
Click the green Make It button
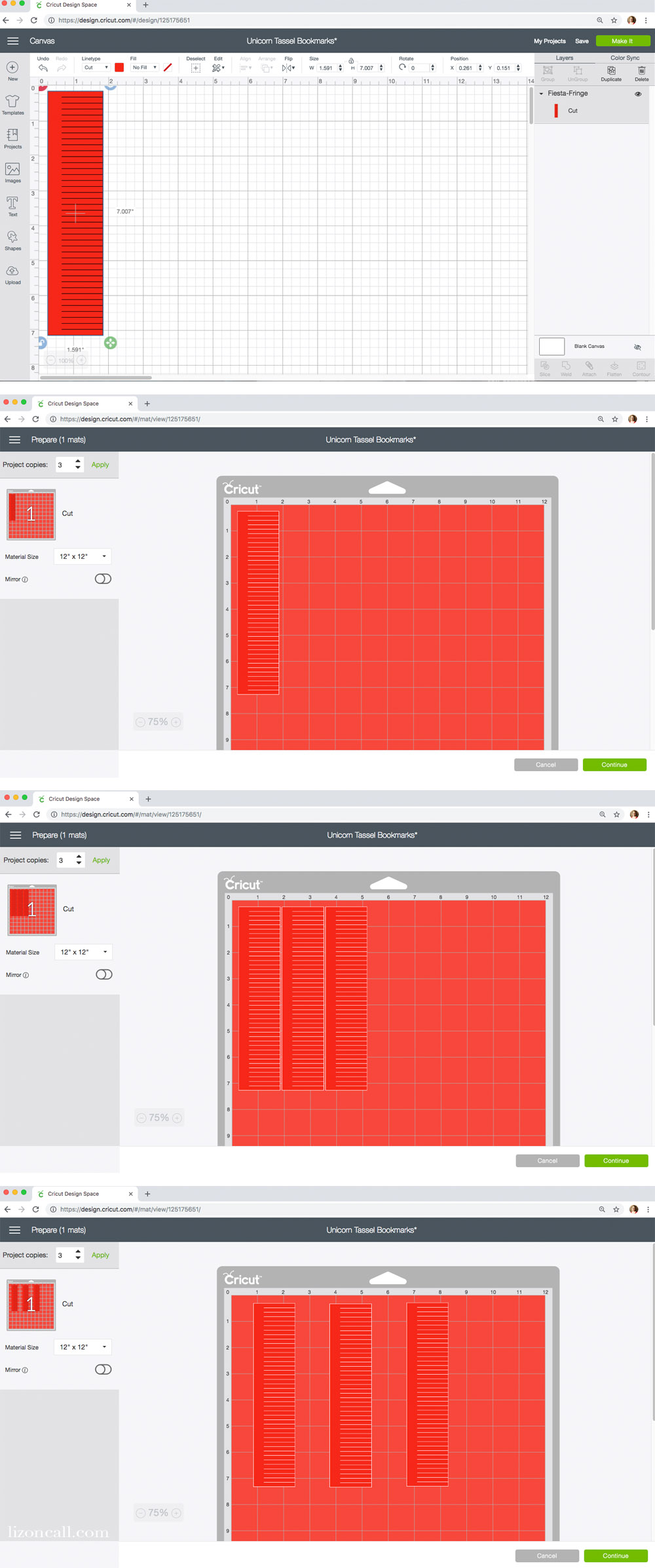tap(623, 41)
